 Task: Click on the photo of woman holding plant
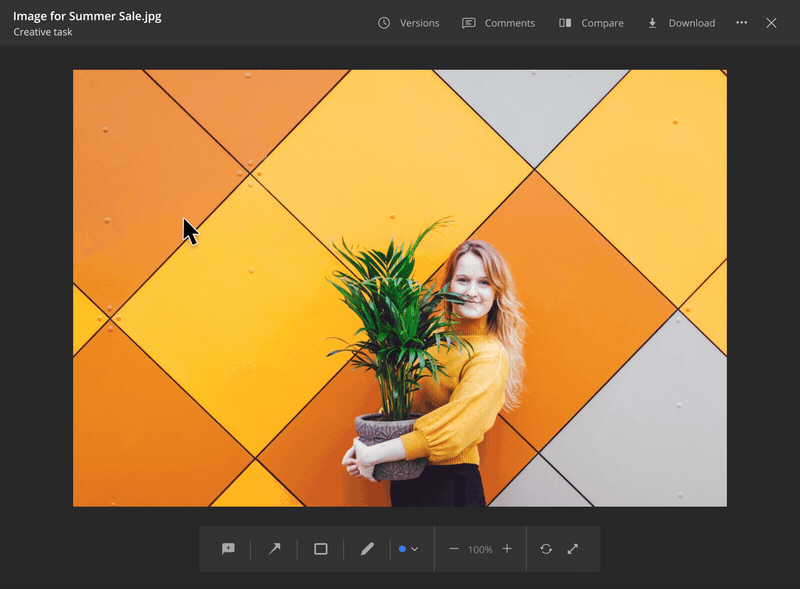pyautogui.click(x=400, y=288)
